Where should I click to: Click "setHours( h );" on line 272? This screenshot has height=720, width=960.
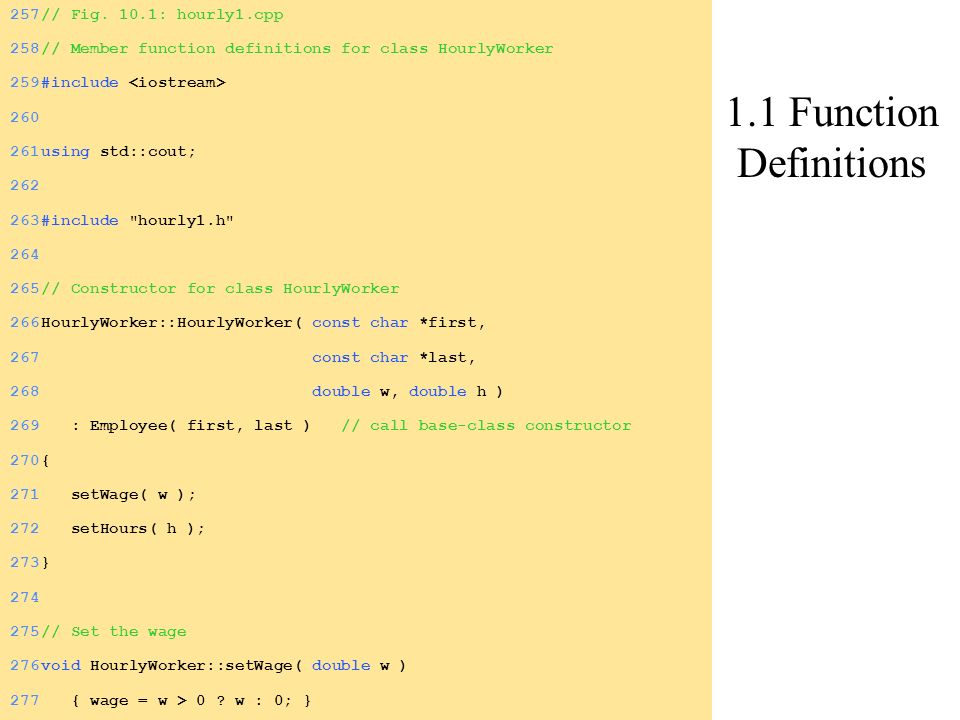138,528
